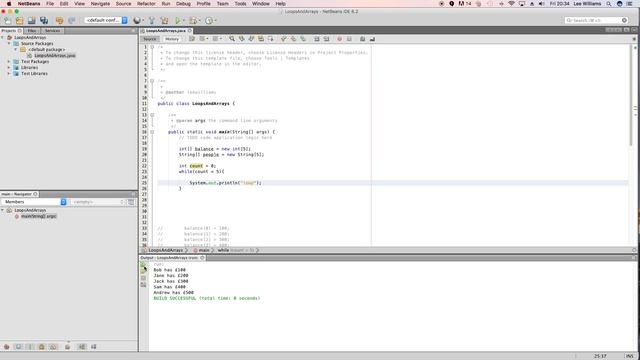Collapse the LoopsAndArrays project node
640x360 pixels.
(3, 38)
